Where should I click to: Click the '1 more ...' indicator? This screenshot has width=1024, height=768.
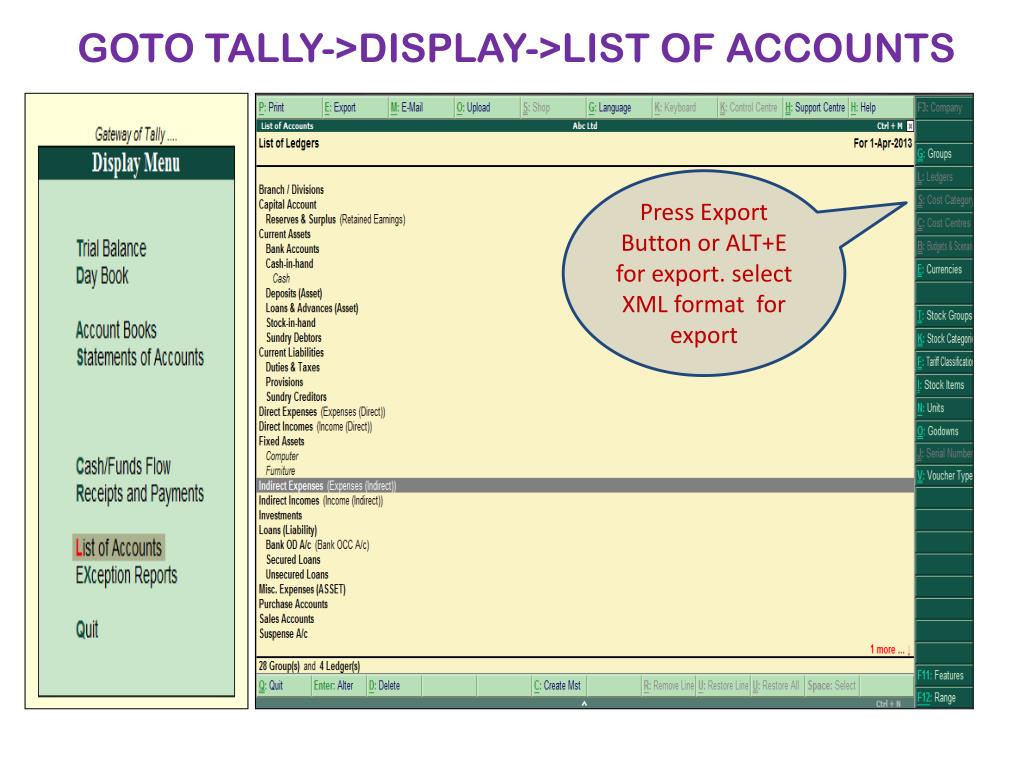coord(889,650)
